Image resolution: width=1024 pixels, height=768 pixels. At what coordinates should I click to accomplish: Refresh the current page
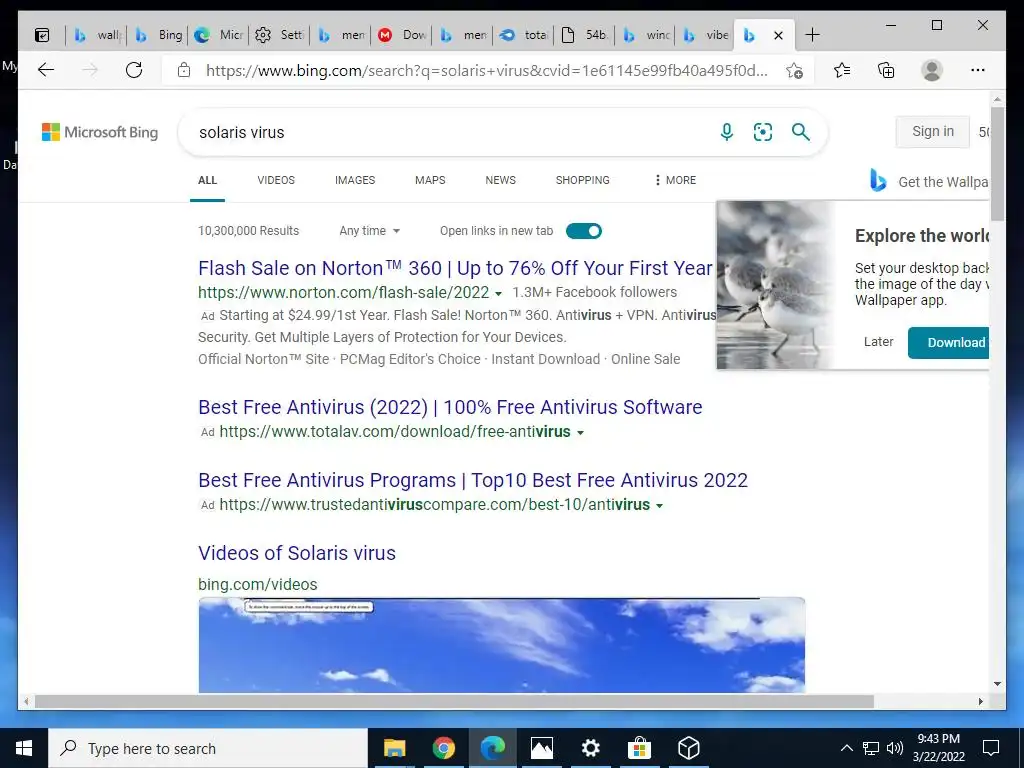(x=134, y=70)
